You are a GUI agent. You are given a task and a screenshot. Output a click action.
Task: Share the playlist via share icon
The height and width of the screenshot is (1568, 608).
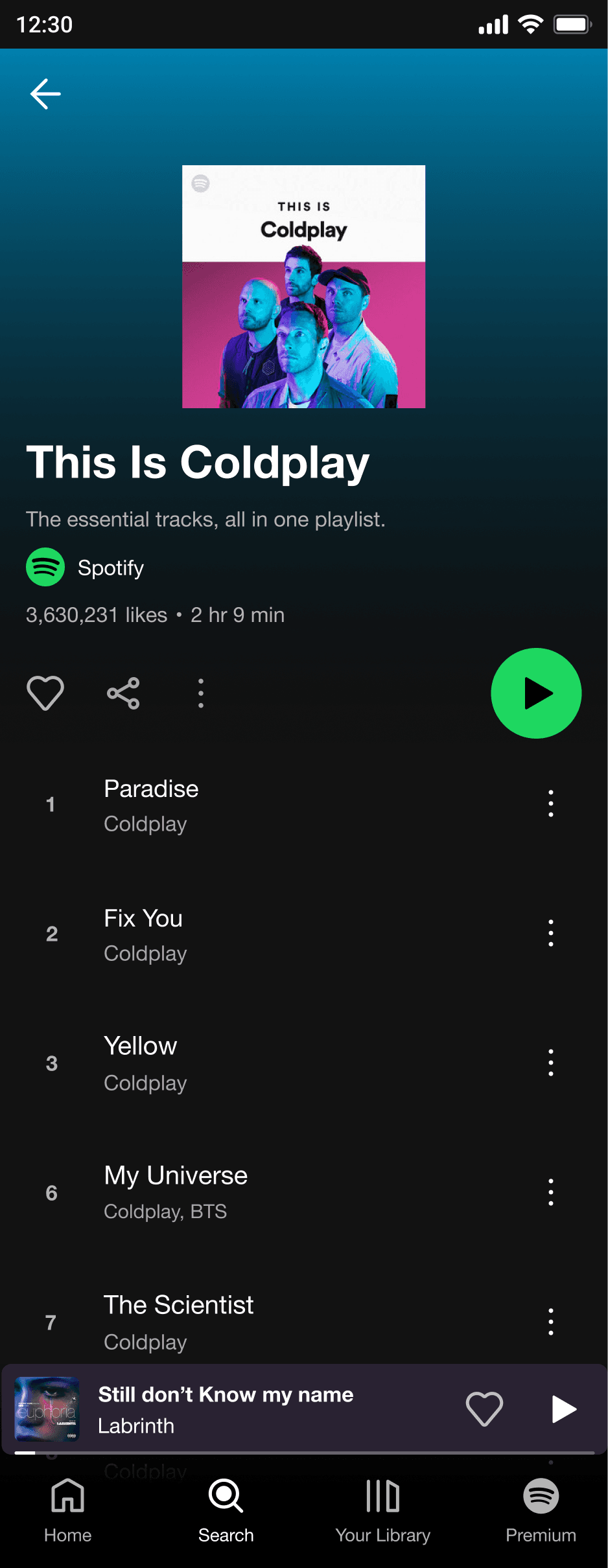123,693
